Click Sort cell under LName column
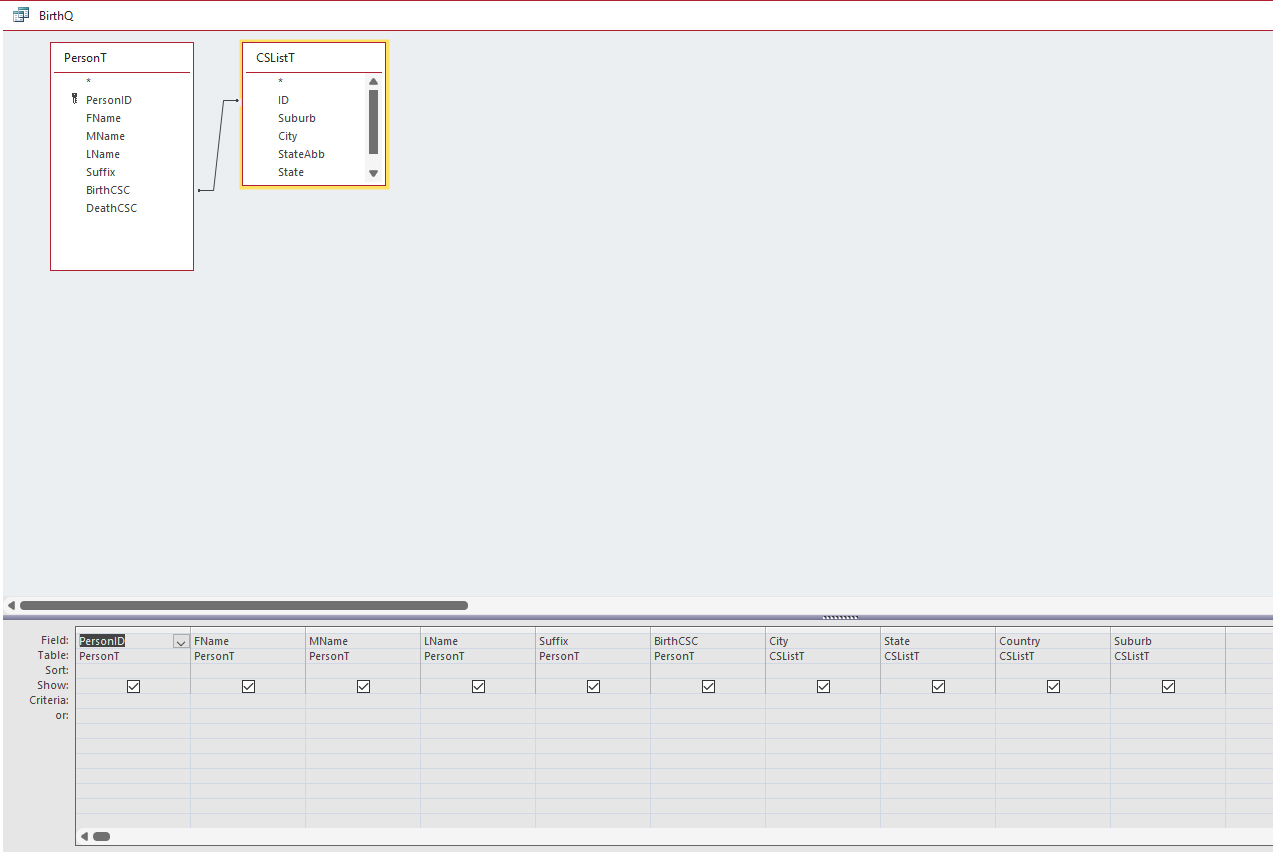This screenshot has height=852, width=1273. (478, 671)
